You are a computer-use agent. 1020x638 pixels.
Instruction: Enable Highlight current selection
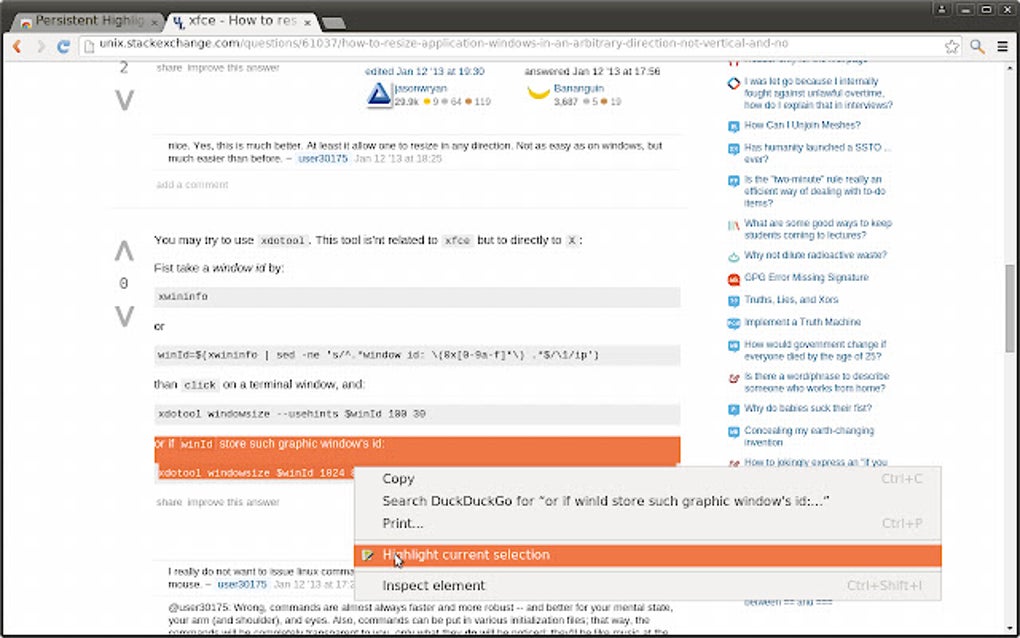[465, 554]
